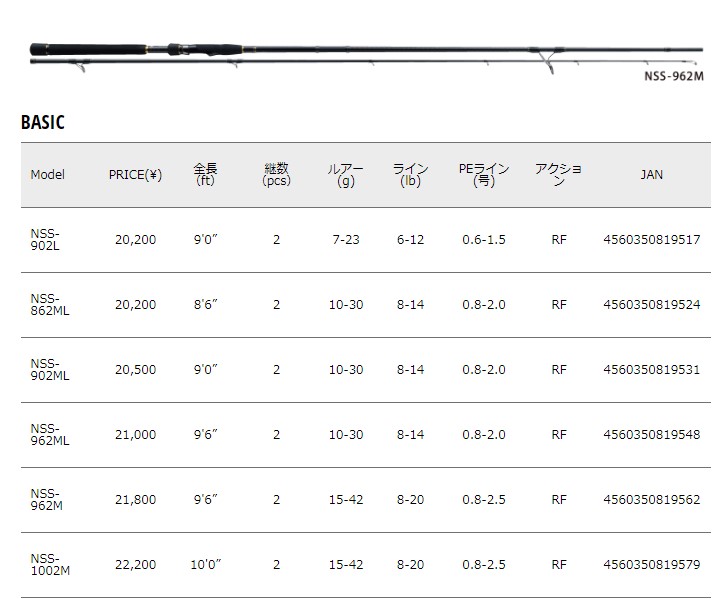The image size is (727, 599).
Task: Click the NSS-962ML model cell
Action: [x=50, y=435]
